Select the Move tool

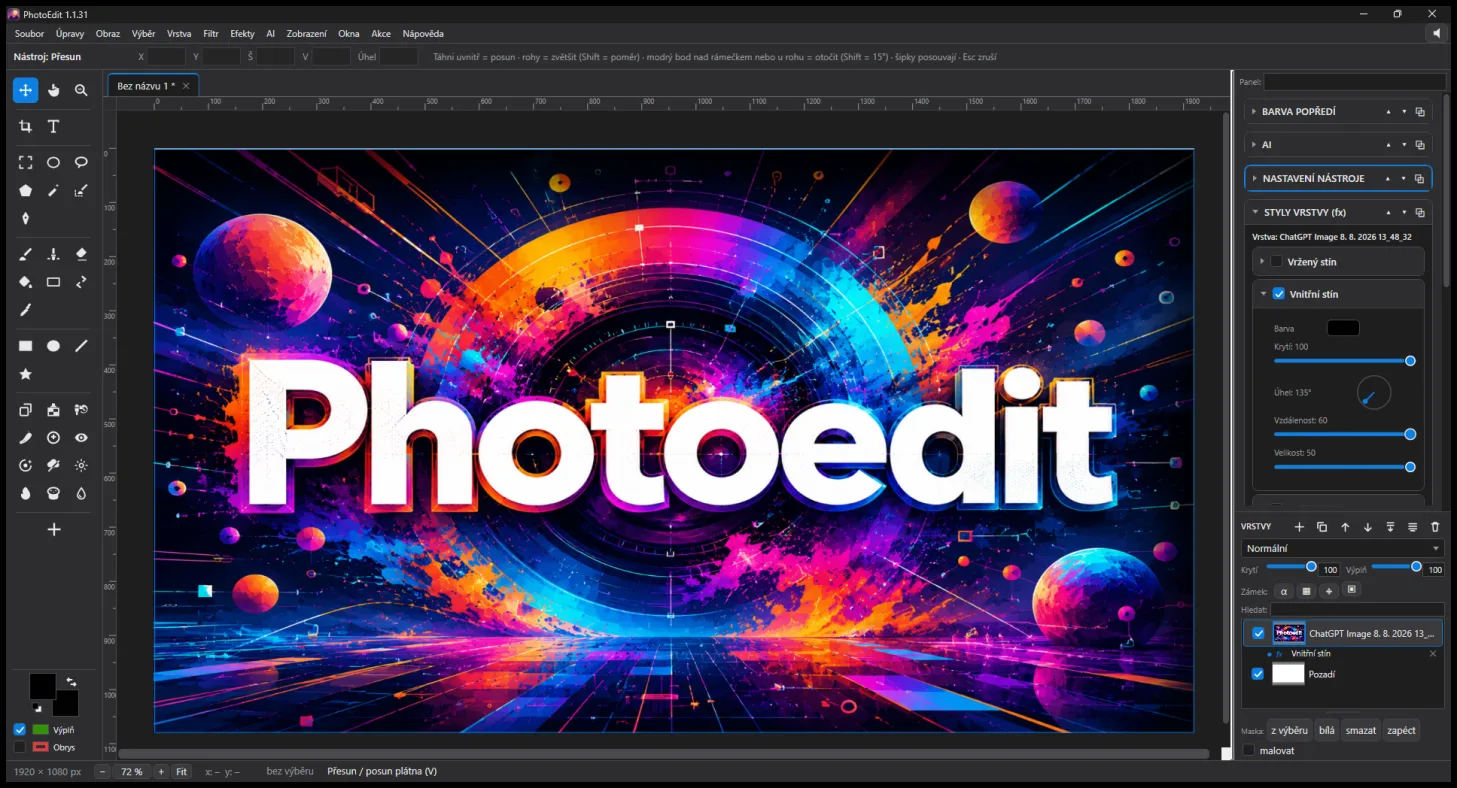click(x=26, y=90)
